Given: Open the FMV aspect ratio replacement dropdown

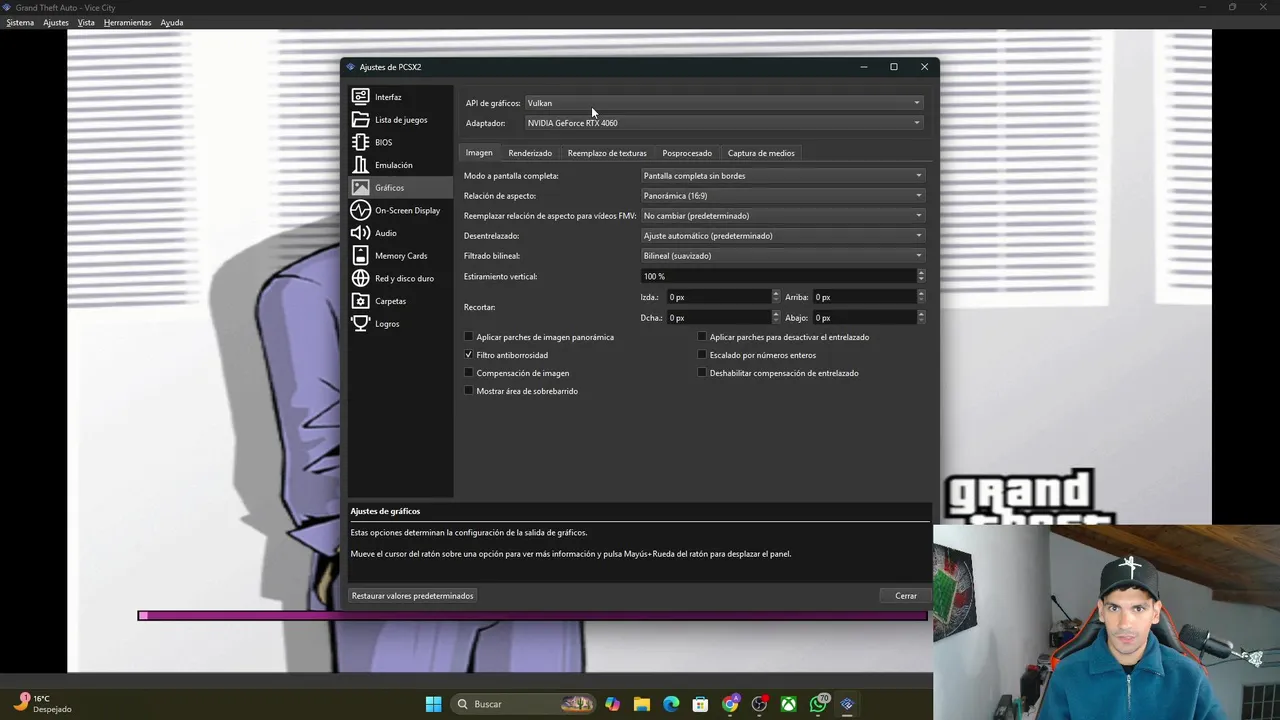Looking at the screenshot, I should click(x=783, y=216).
